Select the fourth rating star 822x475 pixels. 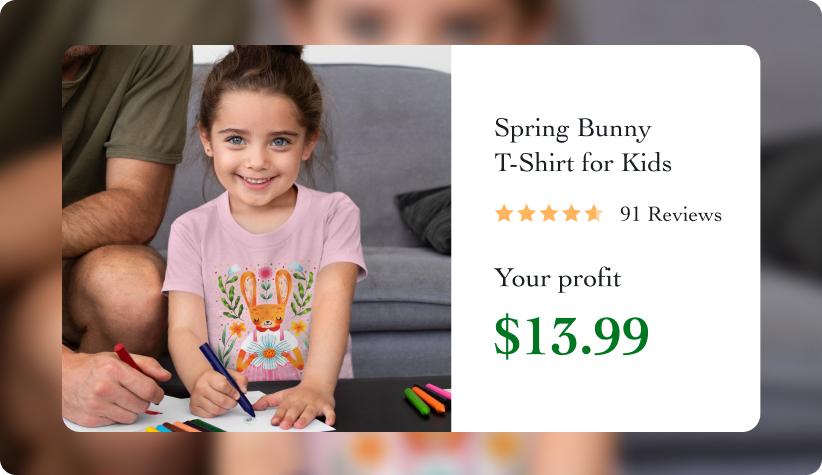tap(571, 213)
